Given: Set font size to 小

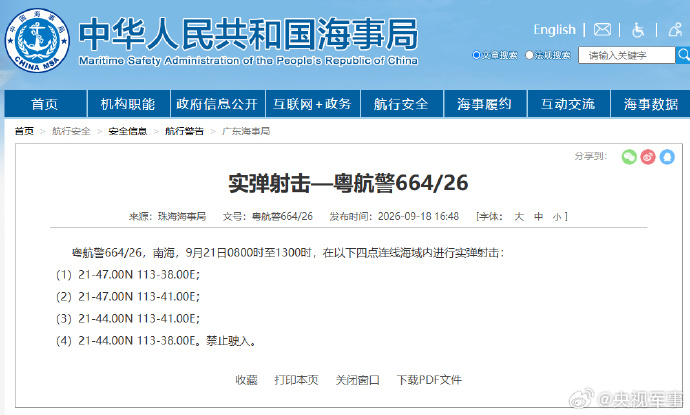Looking at the screenshot, I should point(557,217).
